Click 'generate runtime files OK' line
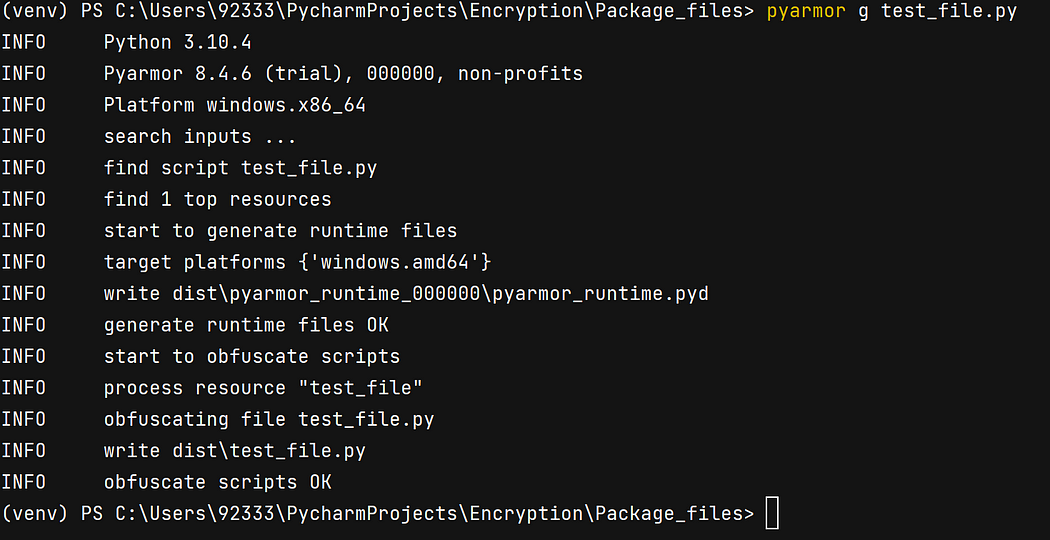 click(246, 325)
